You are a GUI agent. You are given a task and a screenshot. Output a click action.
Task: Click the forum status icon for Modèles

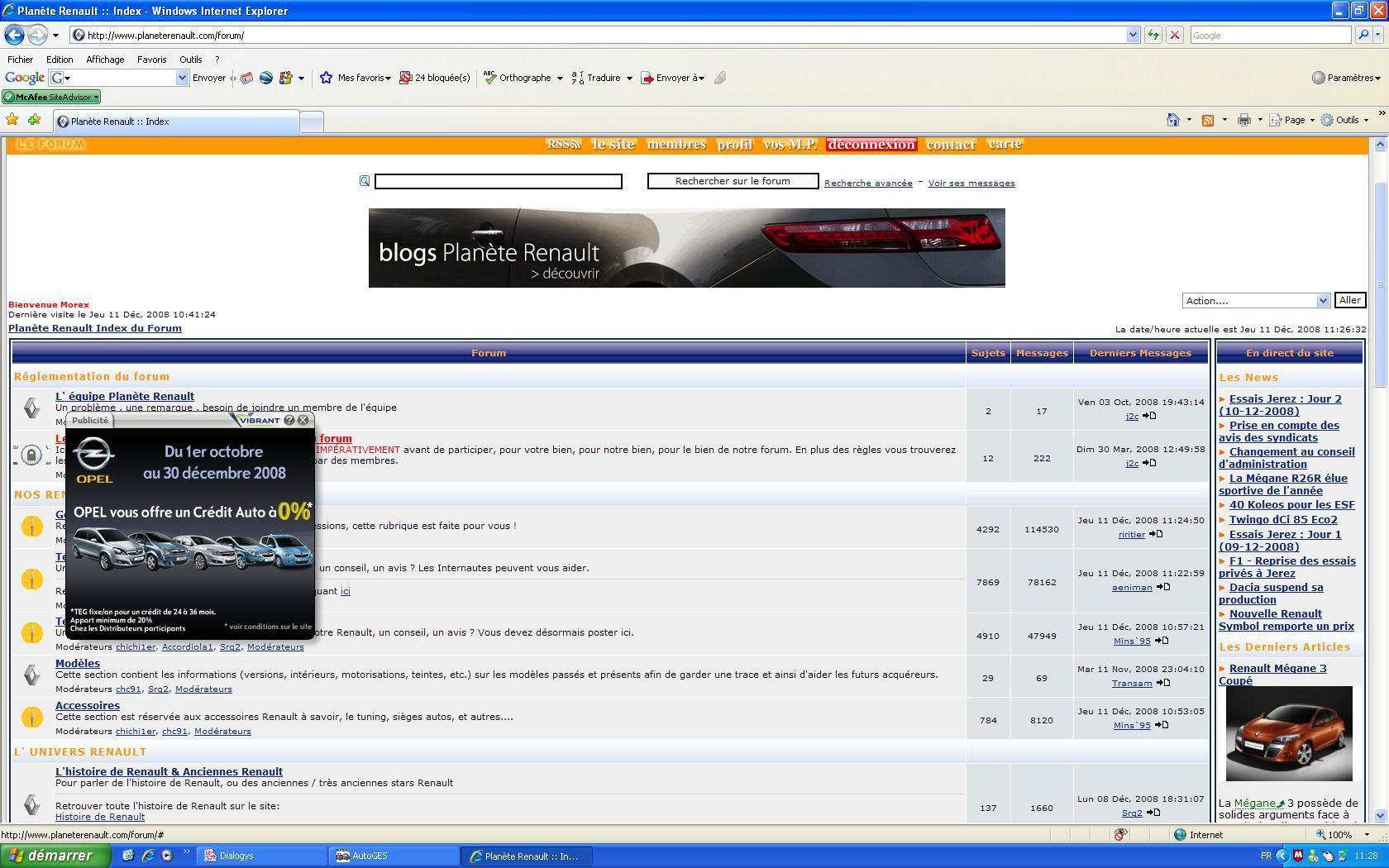[31, 675]
